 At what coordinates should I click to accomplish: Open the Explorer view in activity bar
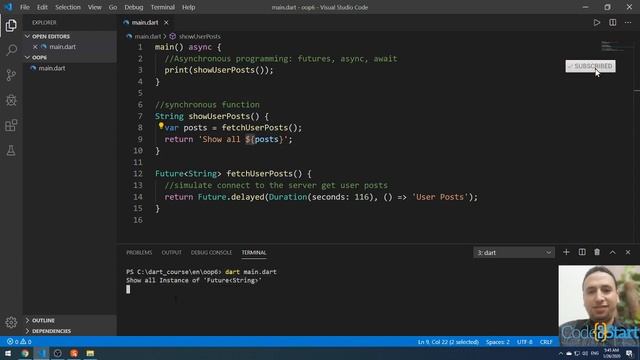(x=11, y=25)
